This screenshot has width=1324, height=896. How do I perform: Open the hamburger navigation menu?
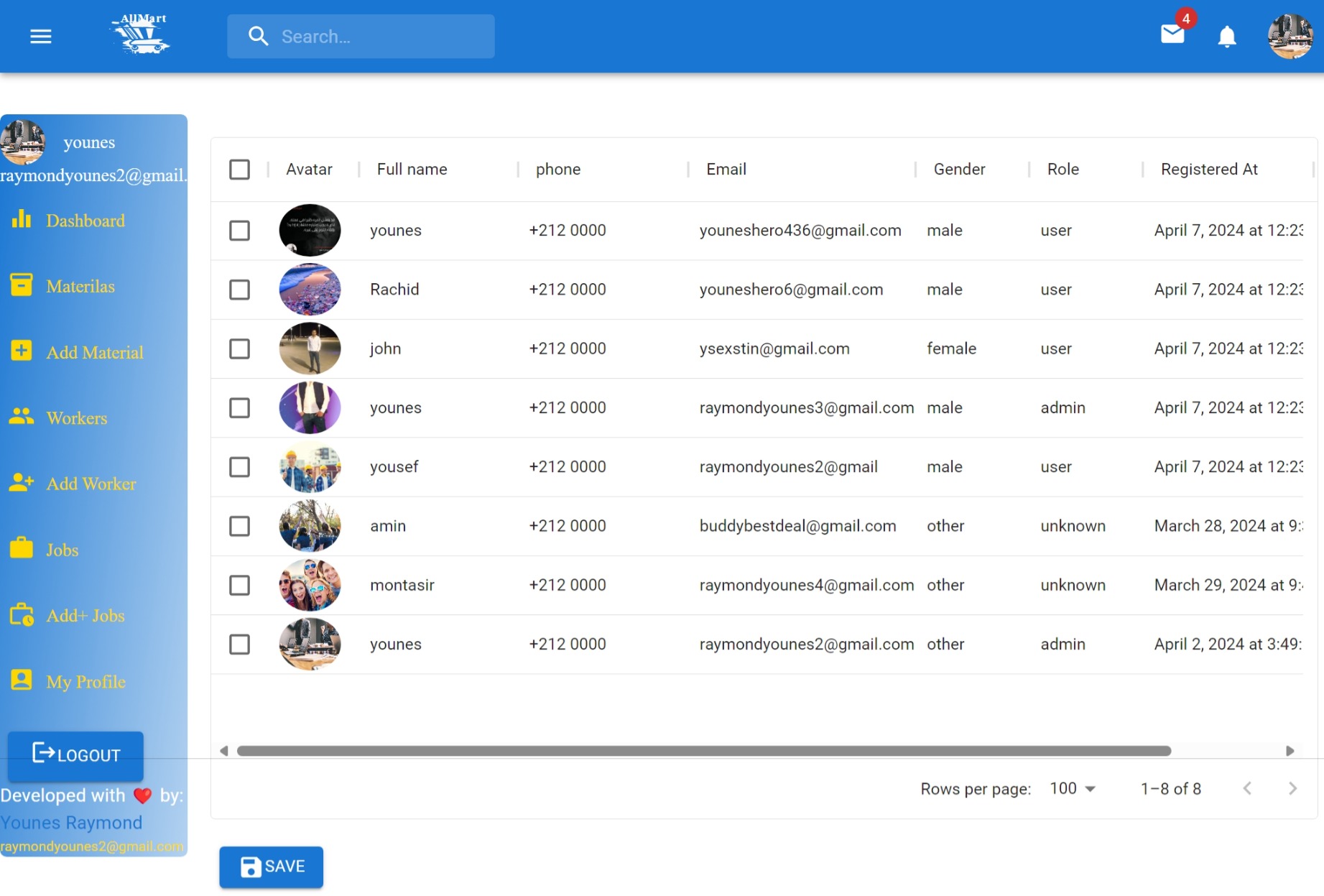pyautogui.click(x=41, y=37)
